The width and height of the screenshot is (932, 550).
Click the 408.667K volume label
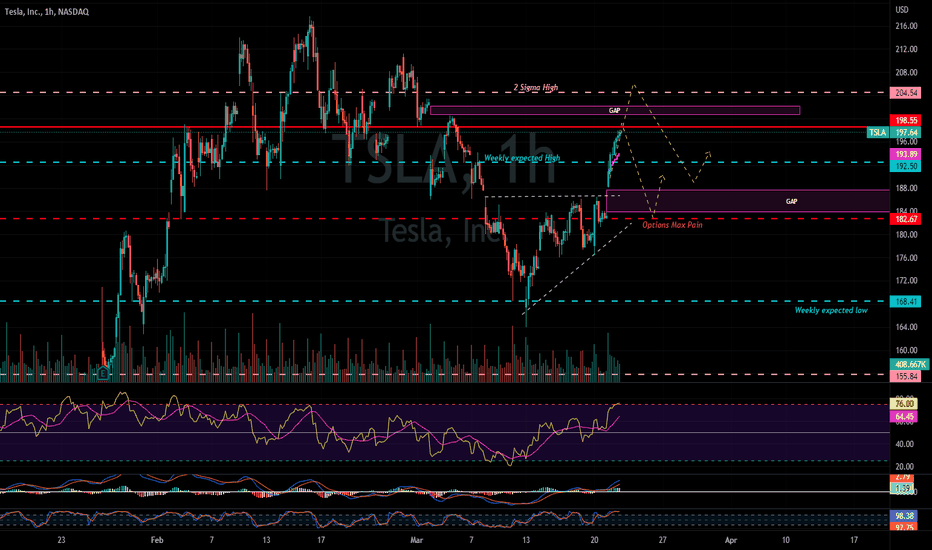coord(909,364)
